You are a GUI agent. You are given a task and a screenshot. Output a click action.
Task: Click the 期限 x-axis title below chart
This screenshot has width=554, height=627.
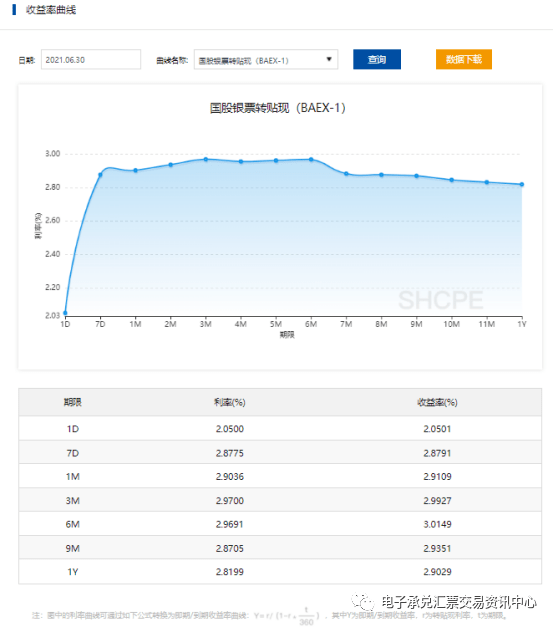(287, 335)
